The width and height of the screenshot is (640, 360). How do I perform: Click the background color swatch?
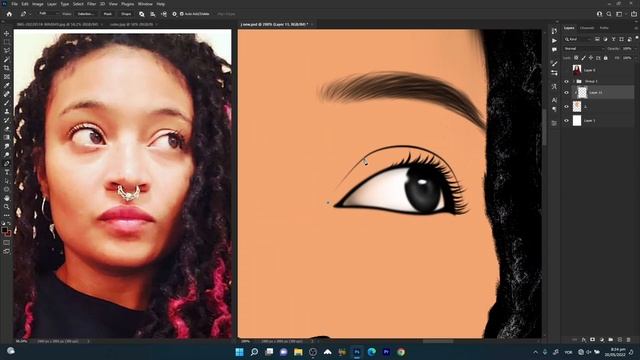(9, 233)
